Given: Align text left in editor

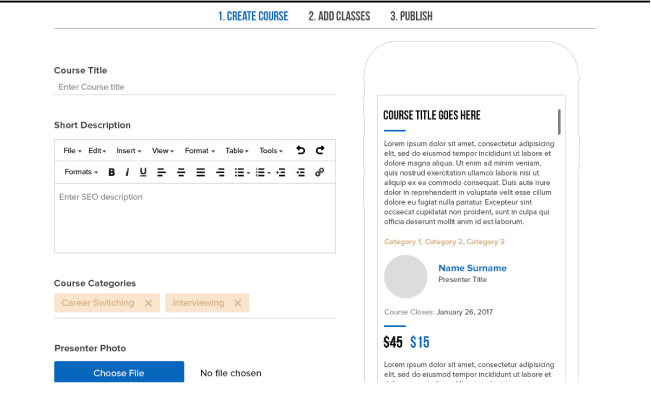Looking at the screenshot, I should point(162,172).
